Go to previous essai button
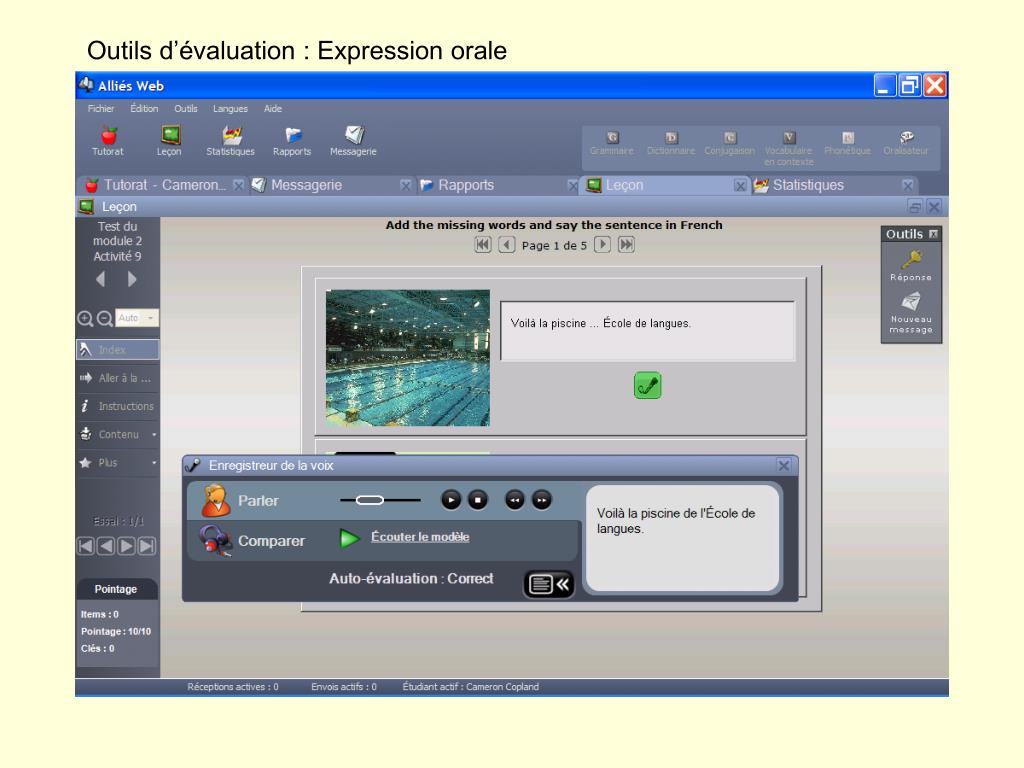 pos(106,546)
